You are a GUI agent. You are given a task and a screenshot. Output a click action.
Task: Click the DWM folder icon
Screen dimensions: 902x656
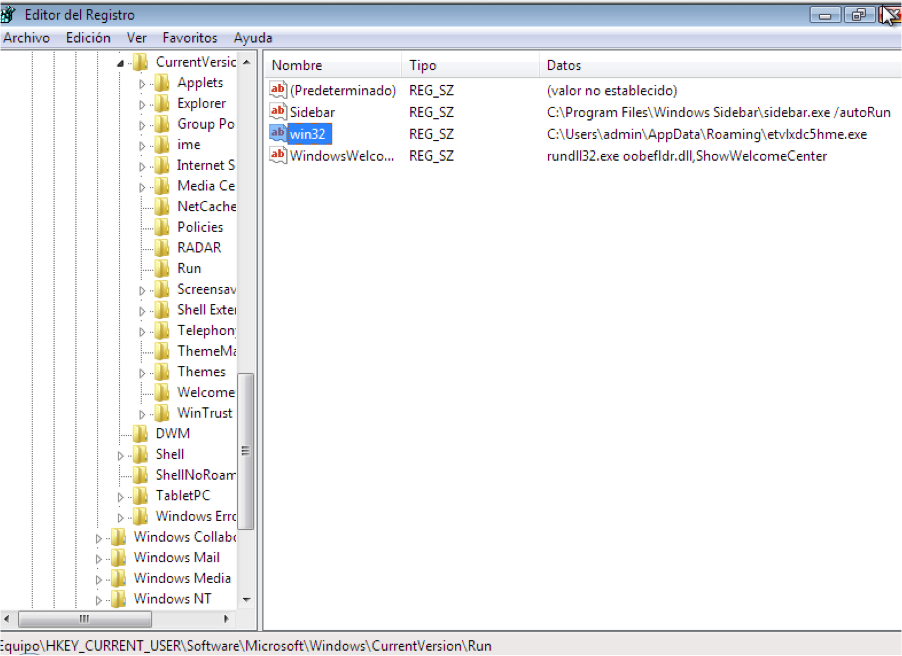(140, 434)
